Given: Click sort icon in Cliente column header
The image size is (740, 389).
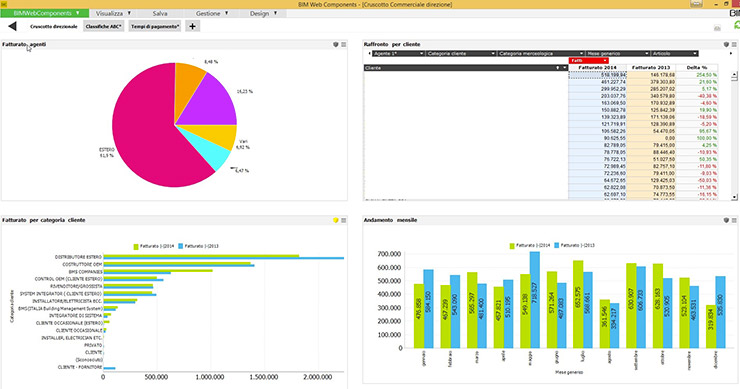Looking at the screenshot, I should 557,68.
